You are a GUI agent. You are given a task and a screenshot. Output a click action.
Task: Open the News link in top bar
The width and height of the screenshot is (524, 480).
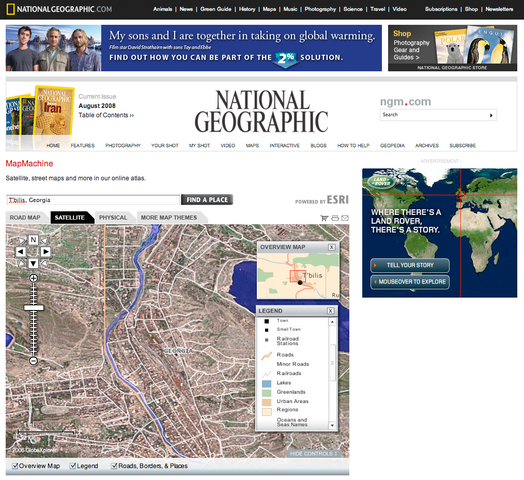186,9
